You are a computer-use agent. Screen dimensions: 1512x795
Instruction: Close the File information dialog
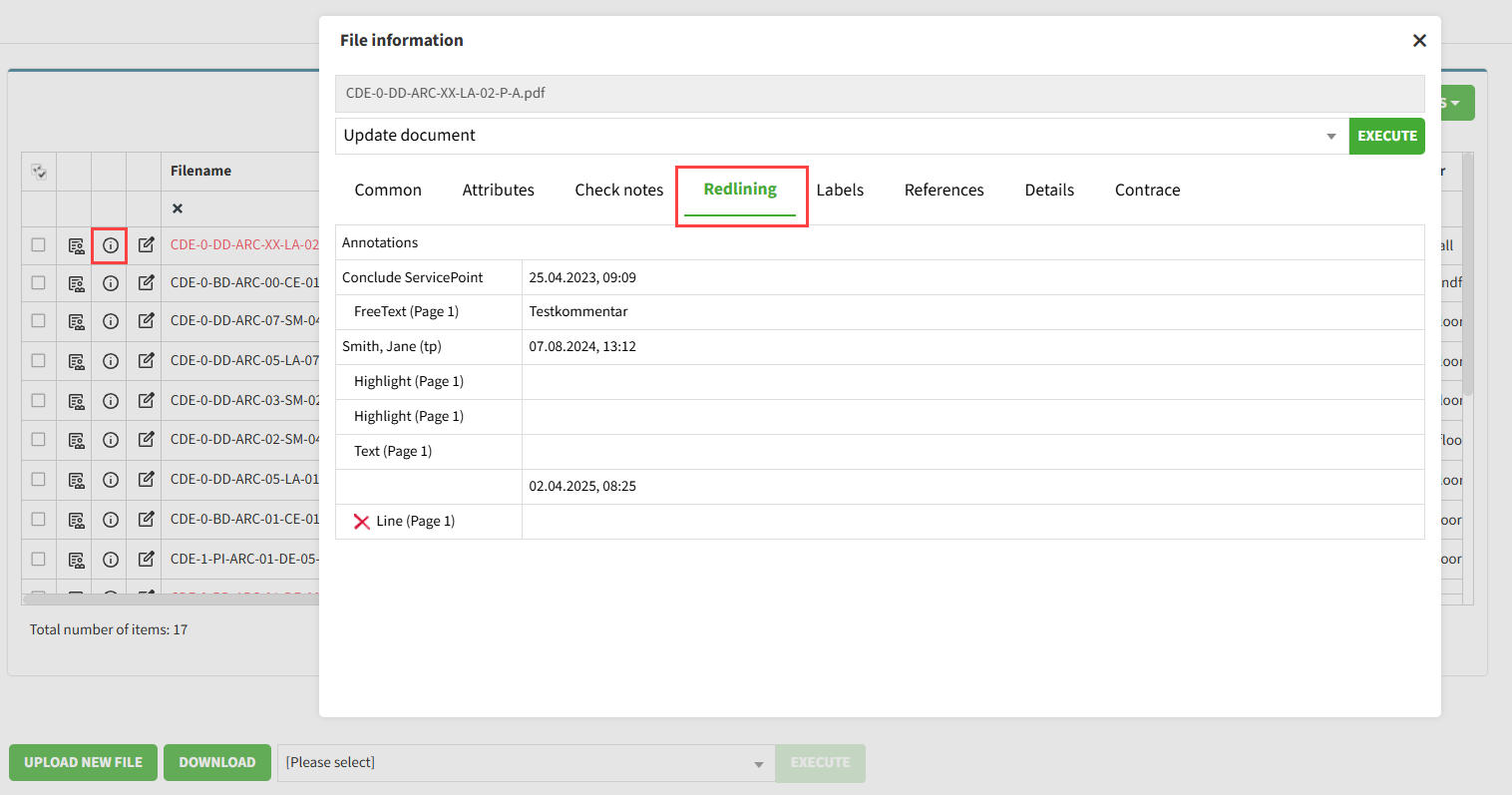point(1419,41)
